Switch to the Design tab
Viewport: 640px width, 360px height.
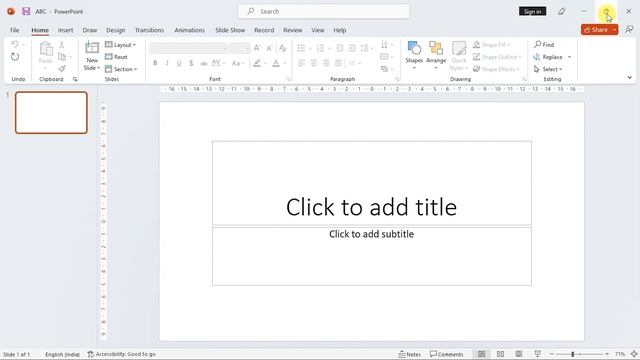pyautogui.click(x=116, y=30)
